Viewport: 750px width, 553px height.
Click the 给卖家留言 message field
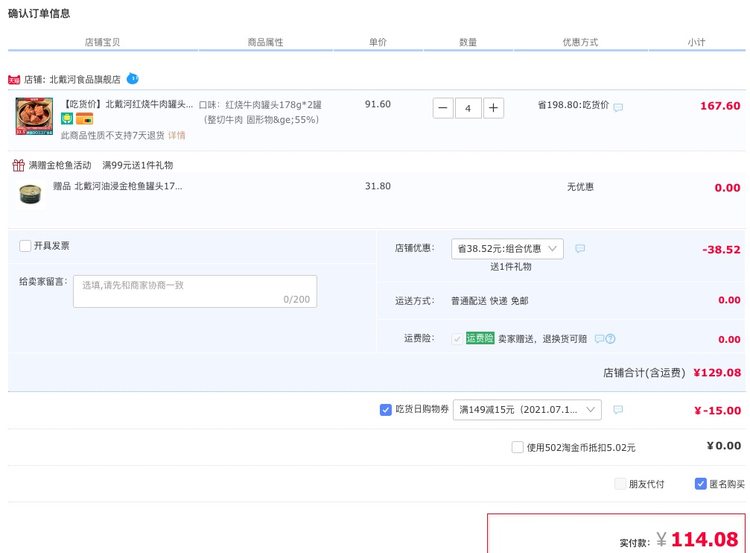click(195, 291)
